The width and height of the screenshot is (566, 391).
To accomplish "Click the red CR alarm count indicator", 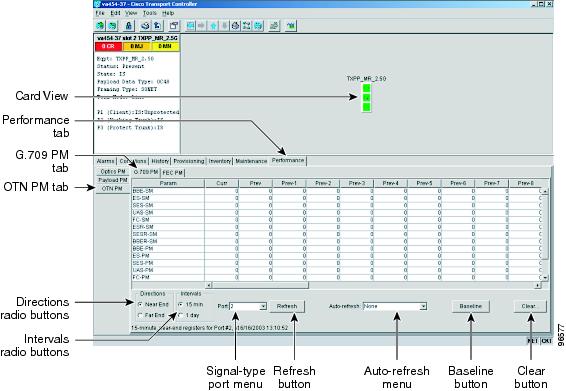I will pyautogui.click(x=108, y=47).
